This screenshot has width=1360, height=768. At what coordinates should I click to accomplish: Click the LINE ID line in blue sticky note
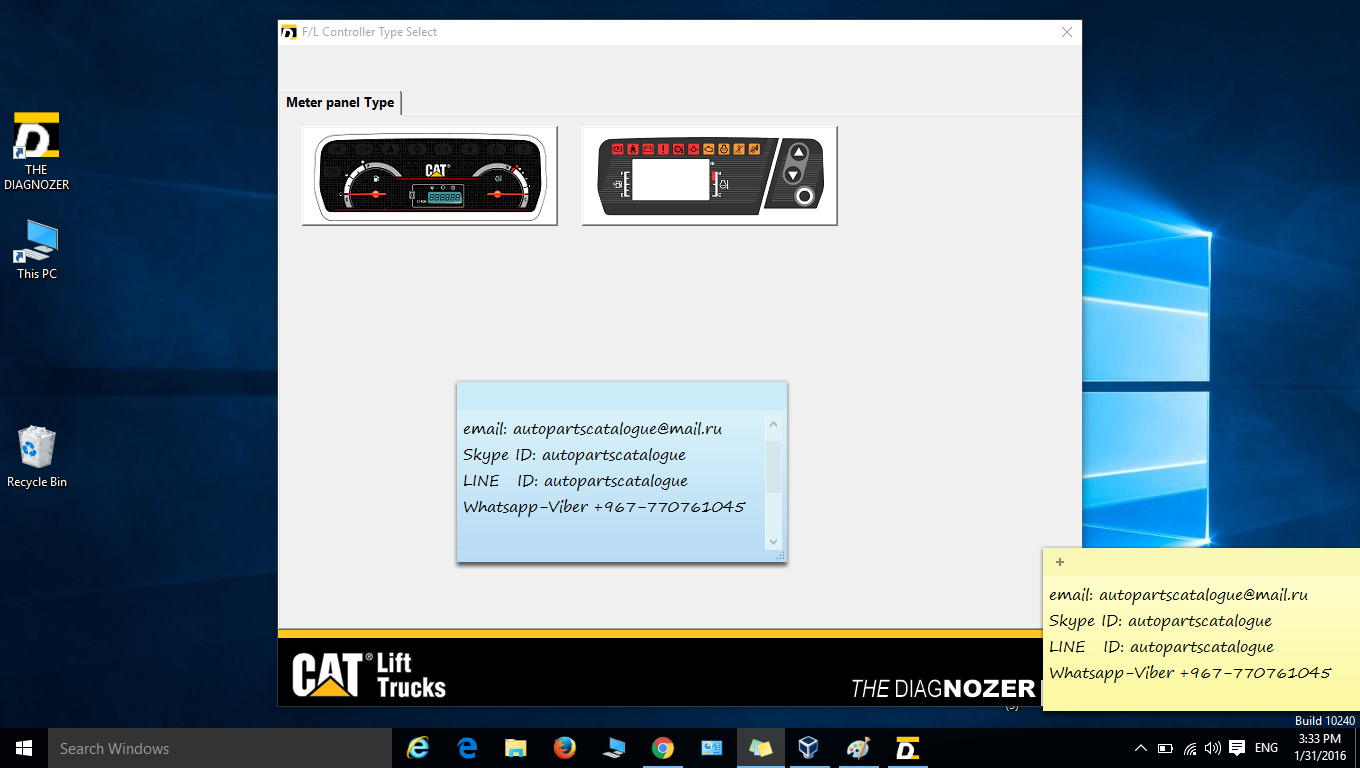(x=575, y=481)
